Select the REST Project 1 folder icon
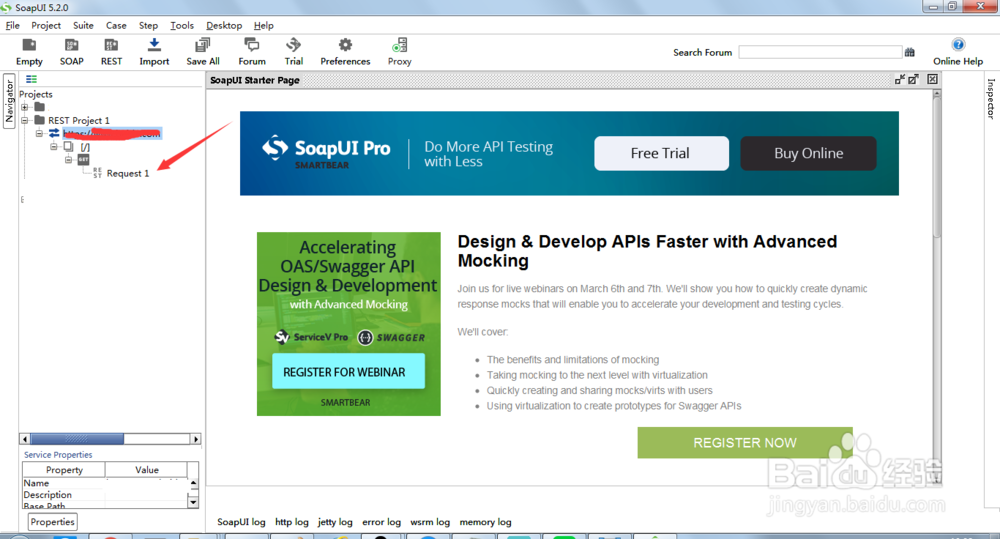 tap(40, 120)
